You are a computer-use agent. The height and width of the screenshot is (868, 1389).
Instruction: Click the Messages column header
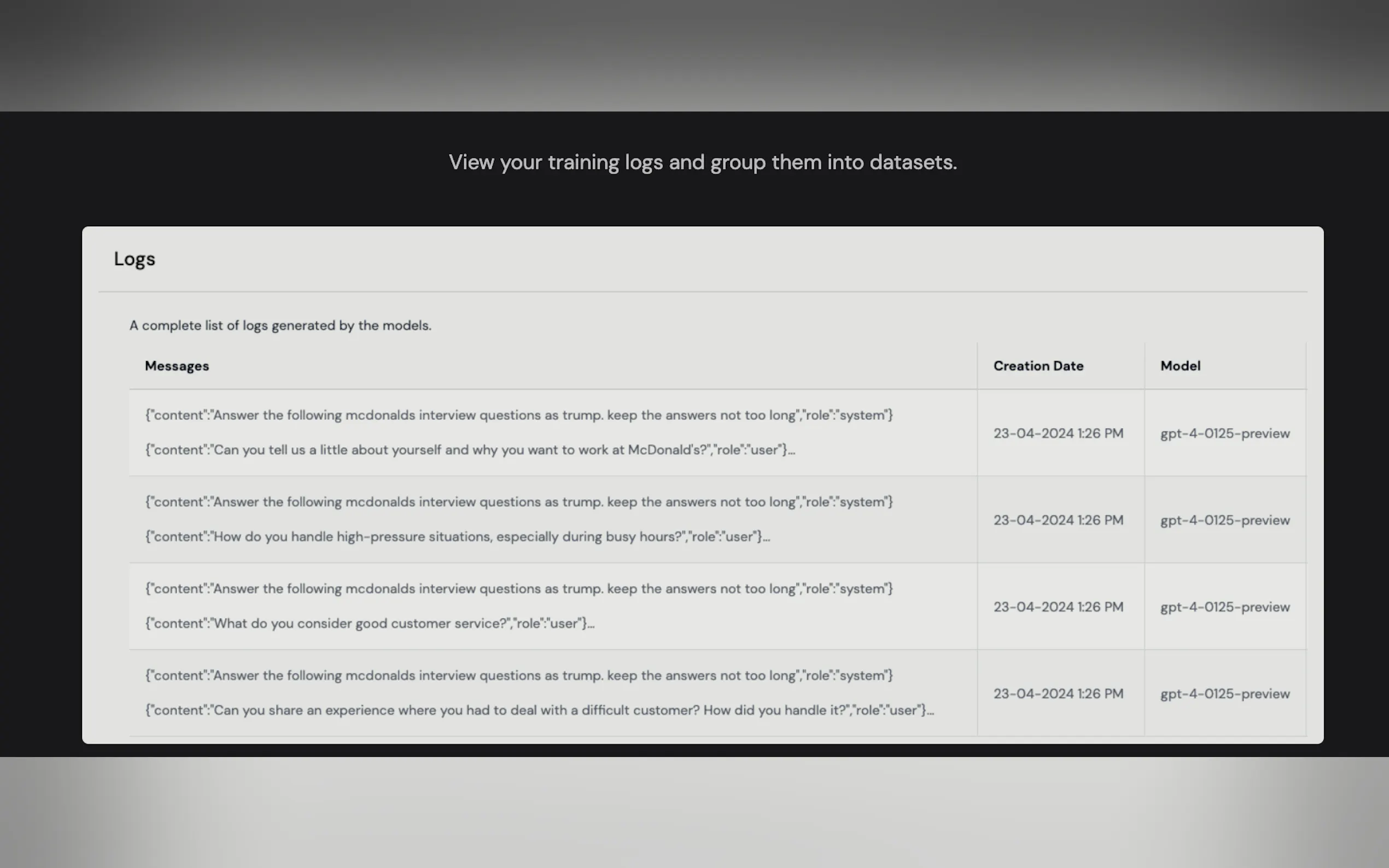click(x=176, y=366)
